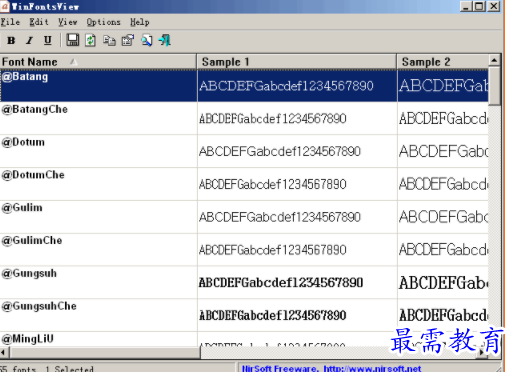
Task: Toggle Underline font style in toolbar
Action: [x=48, y=40]
